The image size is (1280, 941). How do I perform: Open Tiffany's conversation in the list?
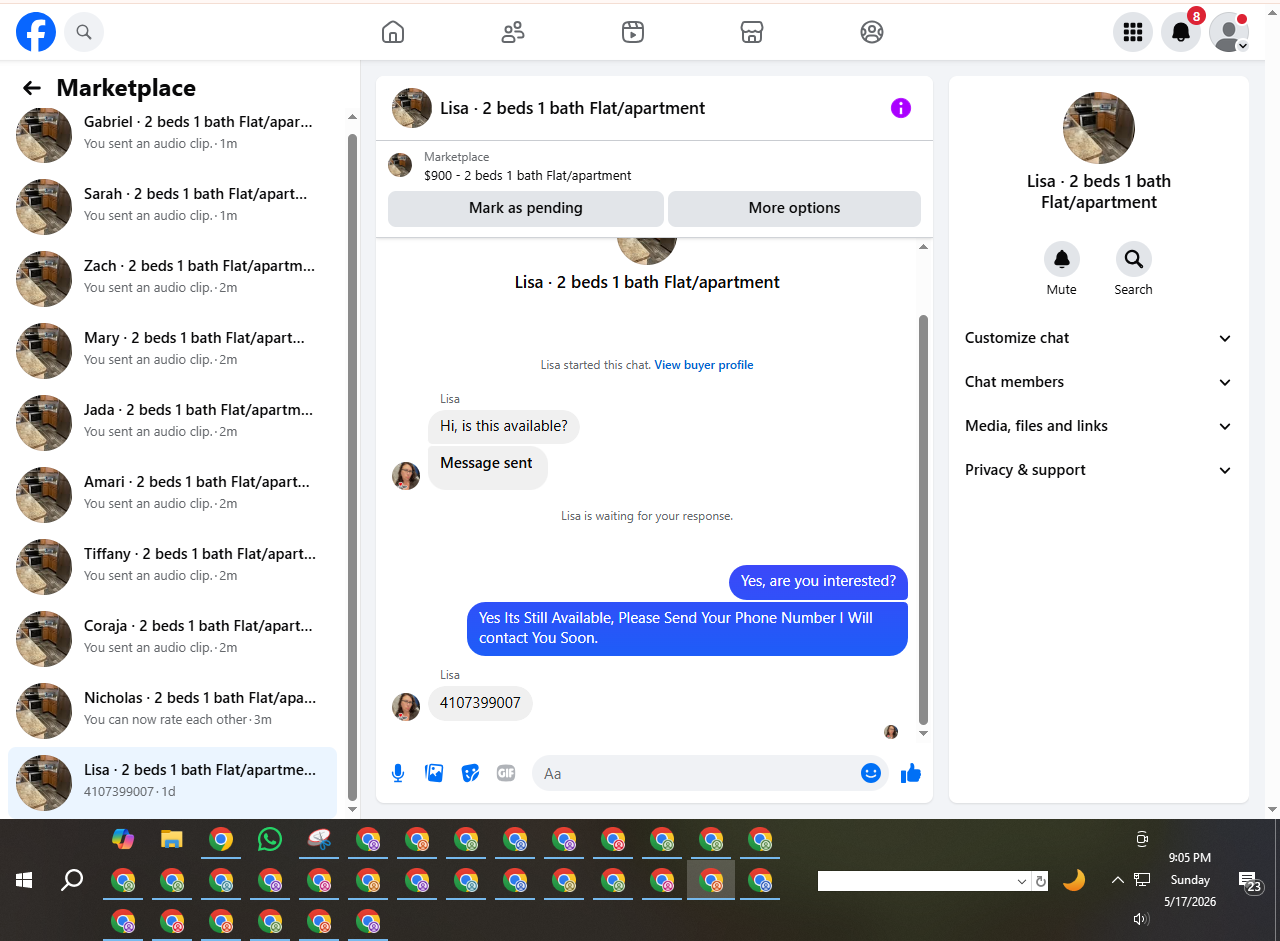pyautogui.click(x=174, y=567)
